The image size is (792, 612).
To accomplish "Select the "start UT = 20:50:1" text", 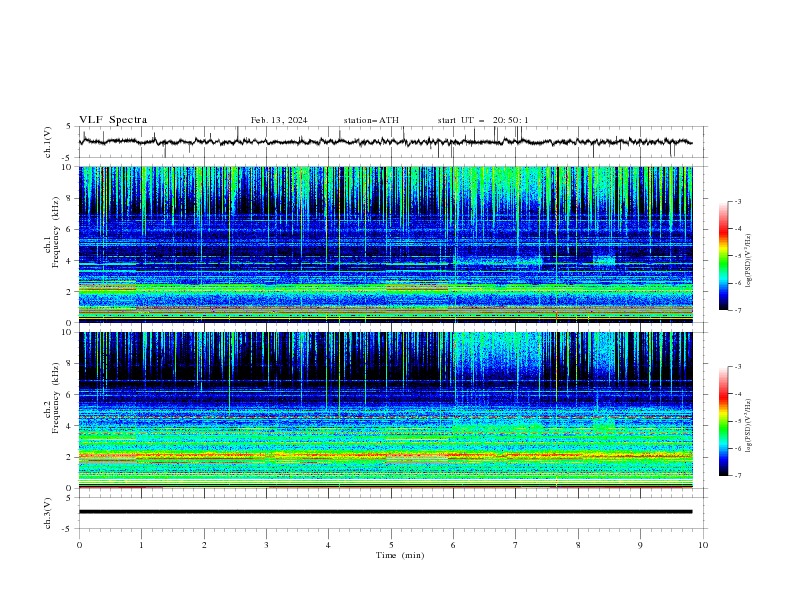I will (483, 120).
